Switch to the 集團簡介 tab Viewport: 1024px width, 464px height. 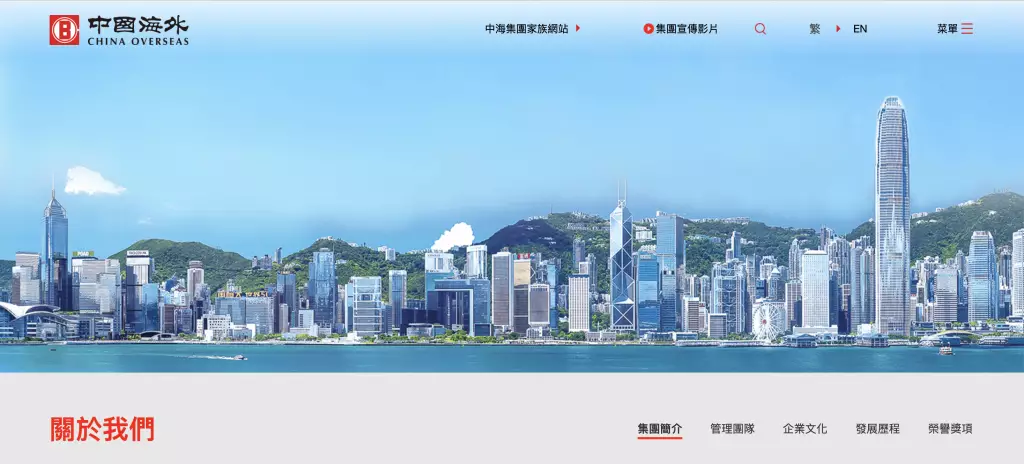[660, 428]
